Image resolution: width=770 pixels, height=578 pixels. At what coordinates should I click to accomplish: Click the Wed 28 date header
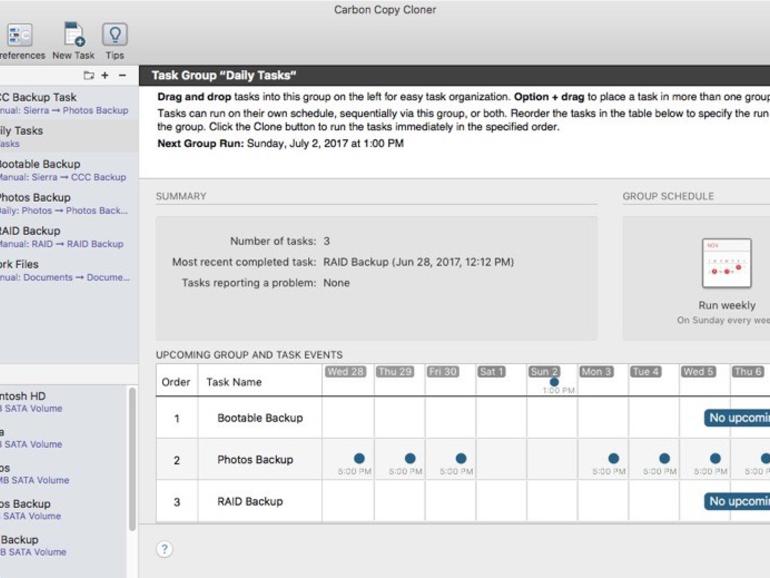click(346, 372)
